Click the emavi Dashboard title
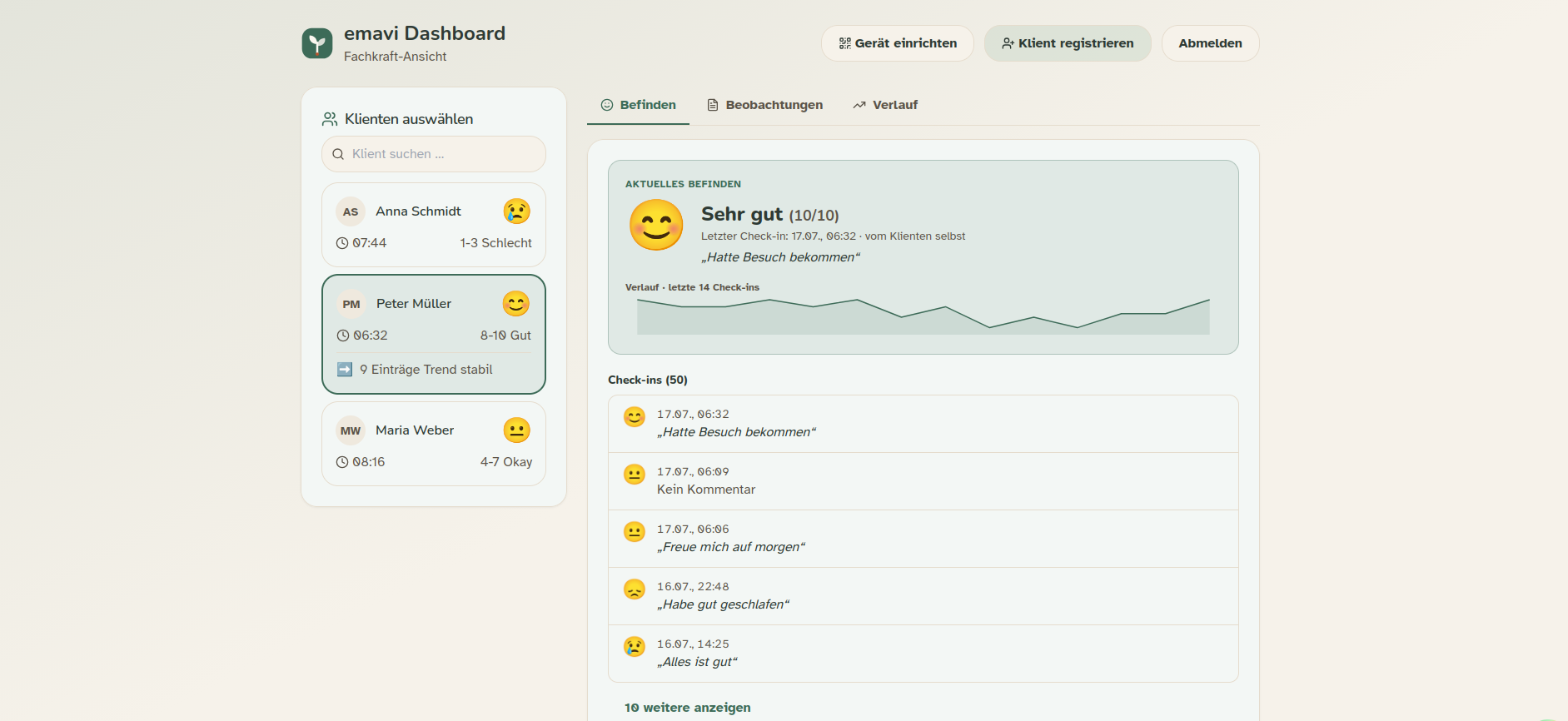 (x=425, y=33)
